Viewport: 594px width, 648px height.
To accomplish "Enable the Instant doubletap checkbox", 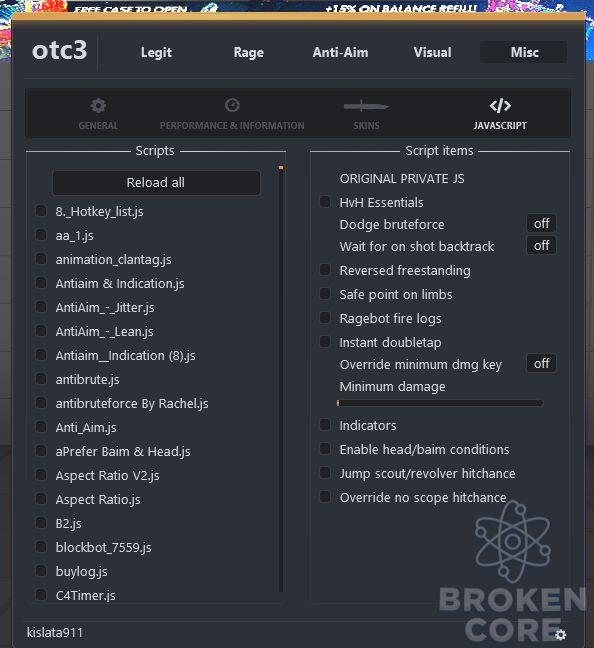I will 325,342.
